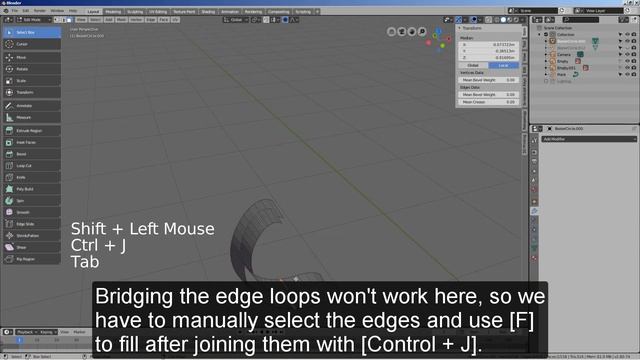Select the Rotate tool

(32, 69)
